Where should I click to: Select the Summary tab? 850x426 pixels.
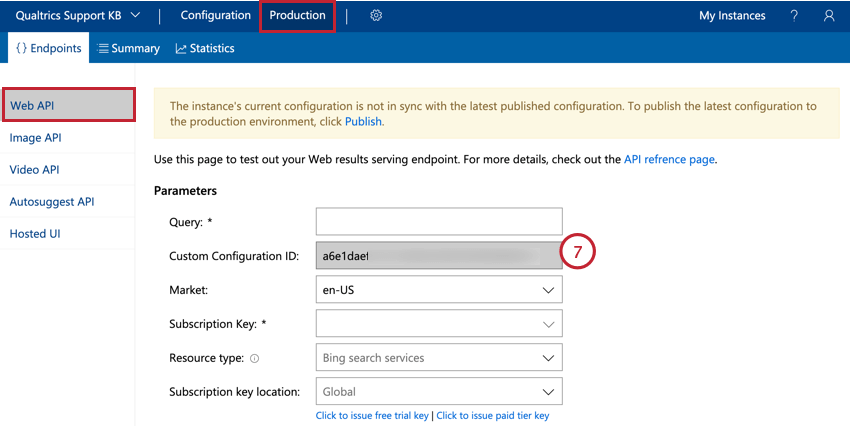pyautogui.click(x=128, y=48)
